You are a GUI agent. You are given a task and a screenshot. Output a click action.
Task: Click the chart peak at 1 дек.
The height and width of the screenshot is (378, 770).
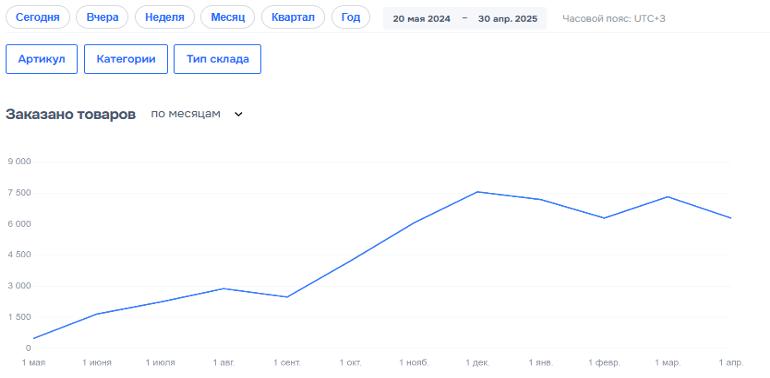click(477, 192)
